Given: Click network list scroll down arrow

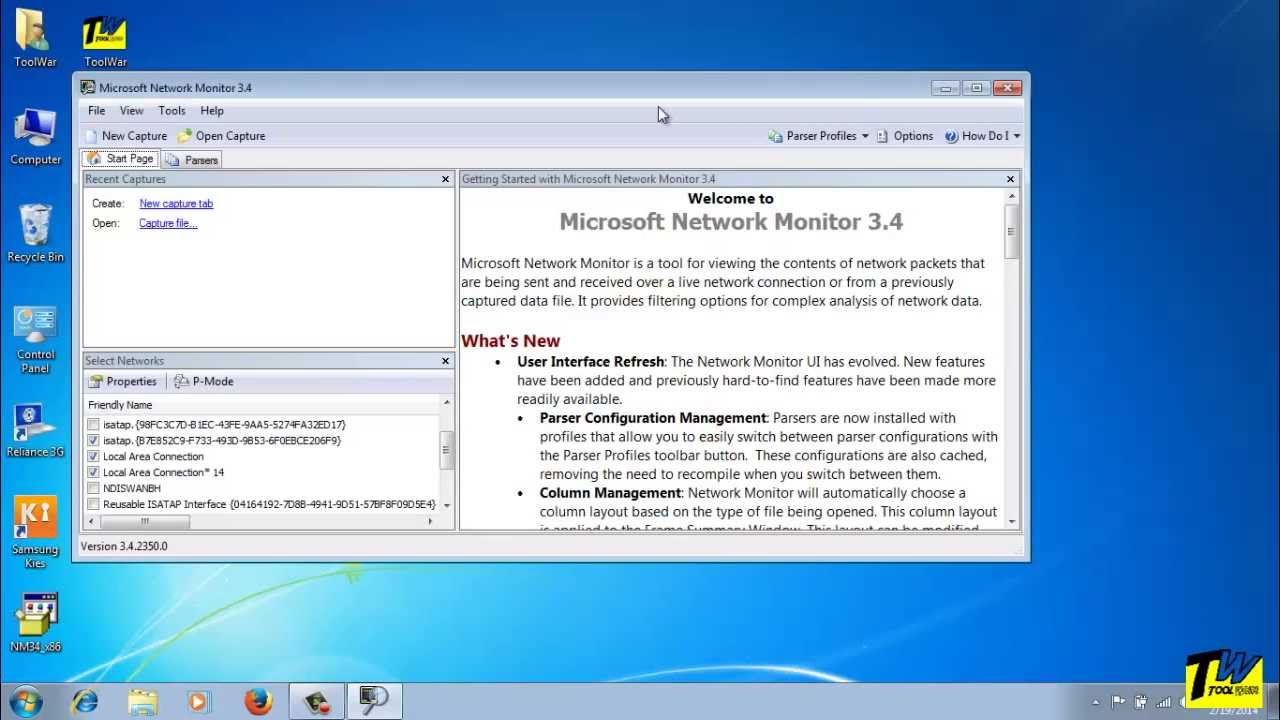Looking at the screenshot, I should pos(447,506).
